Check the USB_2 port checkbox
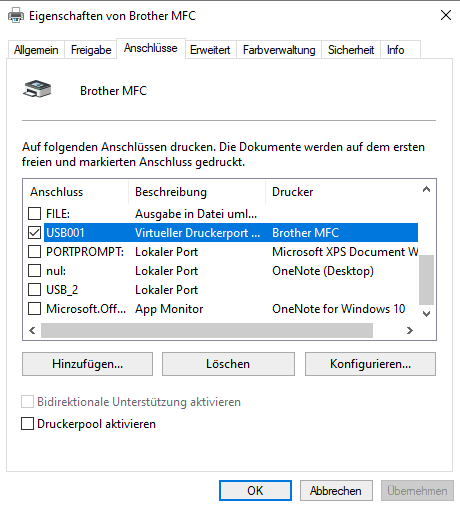This screenshot has width=460, height=509. (x=34, y=290)
